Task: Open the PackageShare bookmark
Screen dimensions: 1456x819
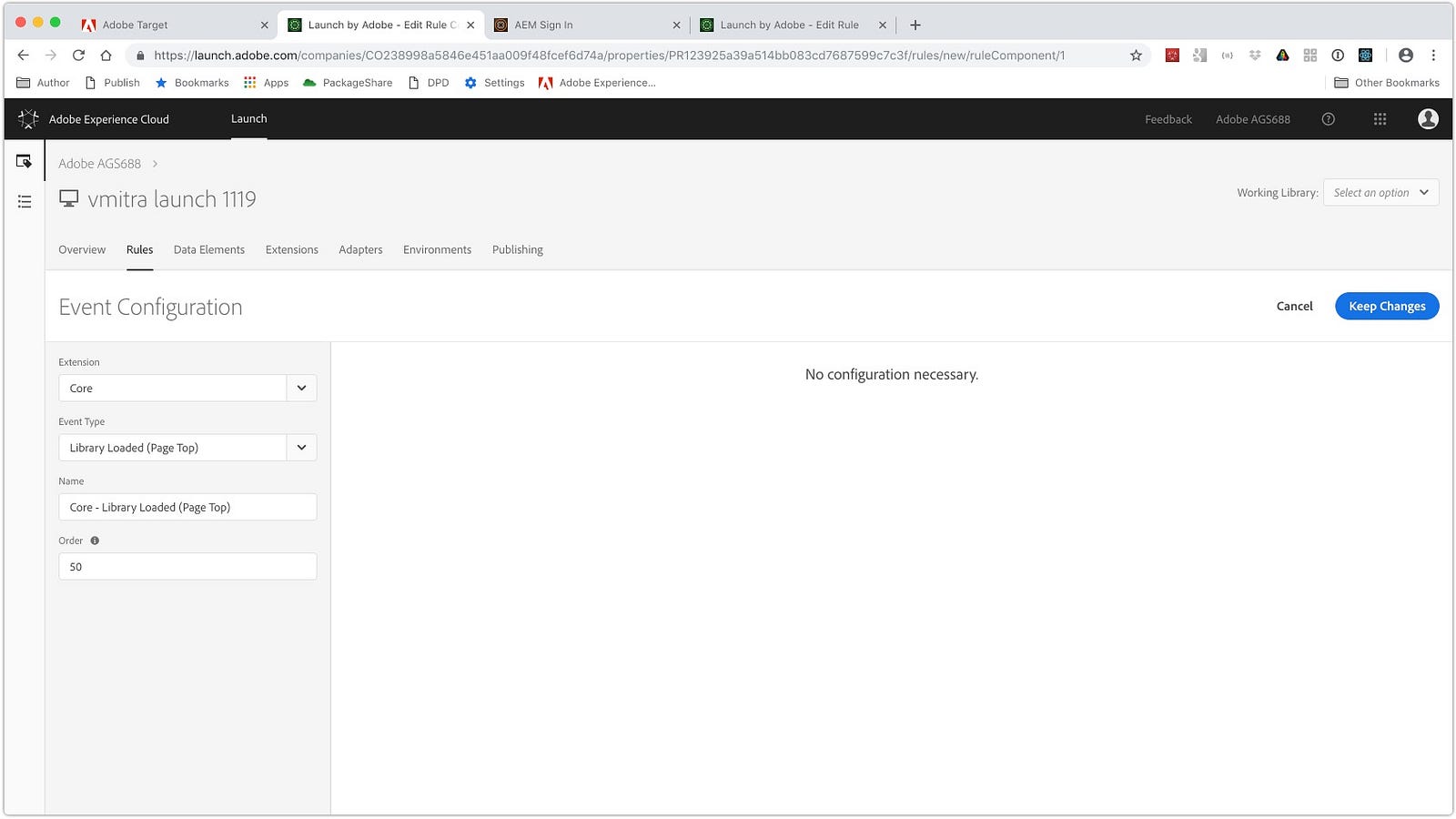Action: tap(348, 83)
